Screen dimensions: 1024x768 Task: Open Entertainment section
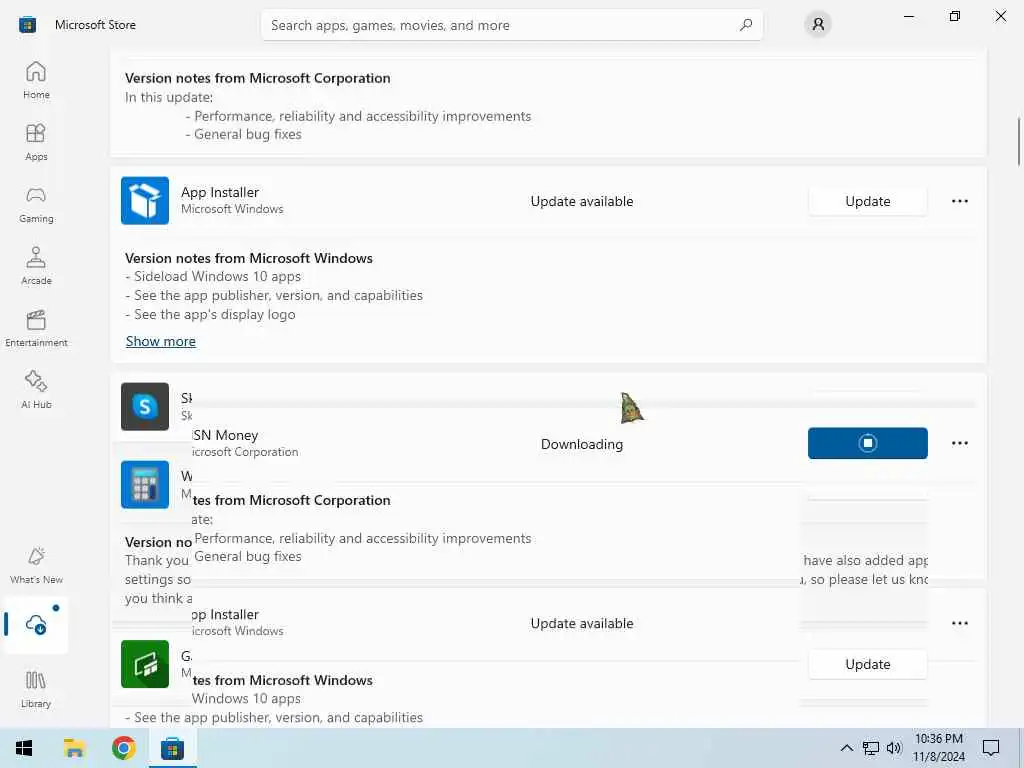tap(36, 328)
